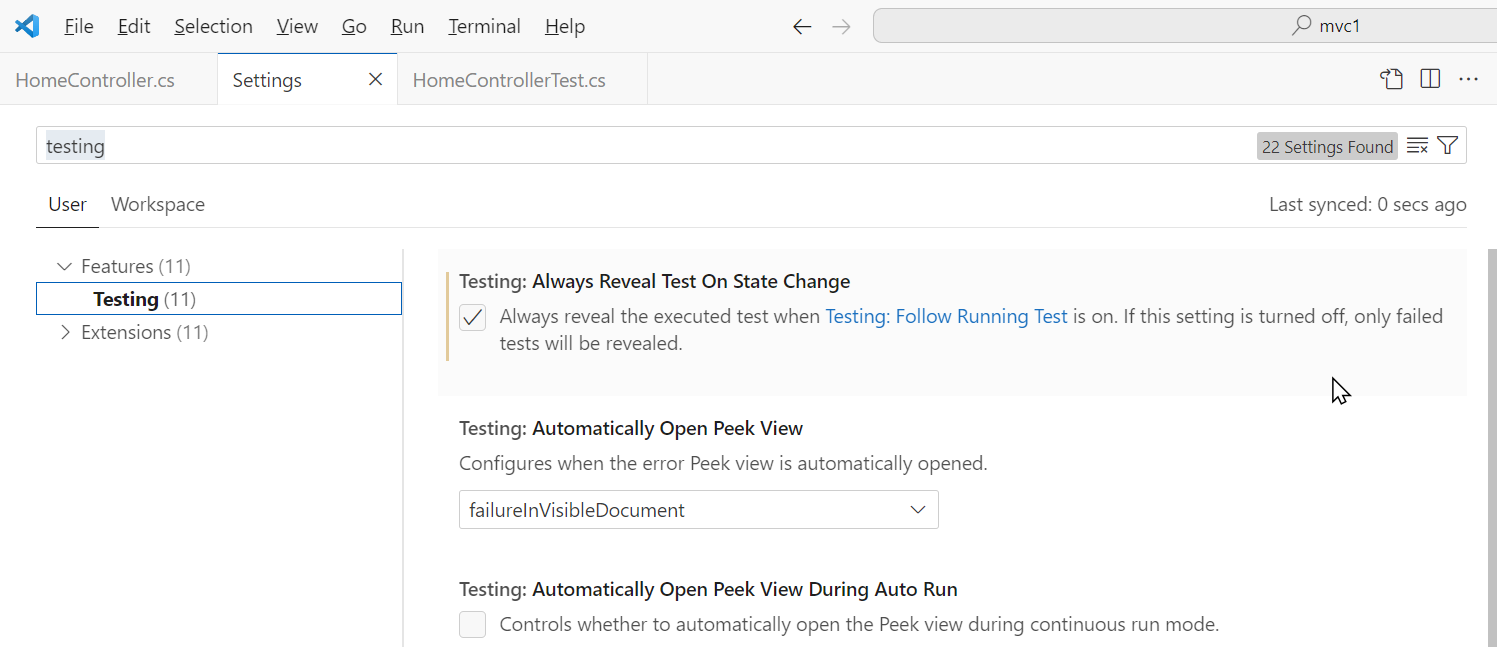1497x647 pixels.
Task: Open the Selection menu
Action: click(213, 27)
